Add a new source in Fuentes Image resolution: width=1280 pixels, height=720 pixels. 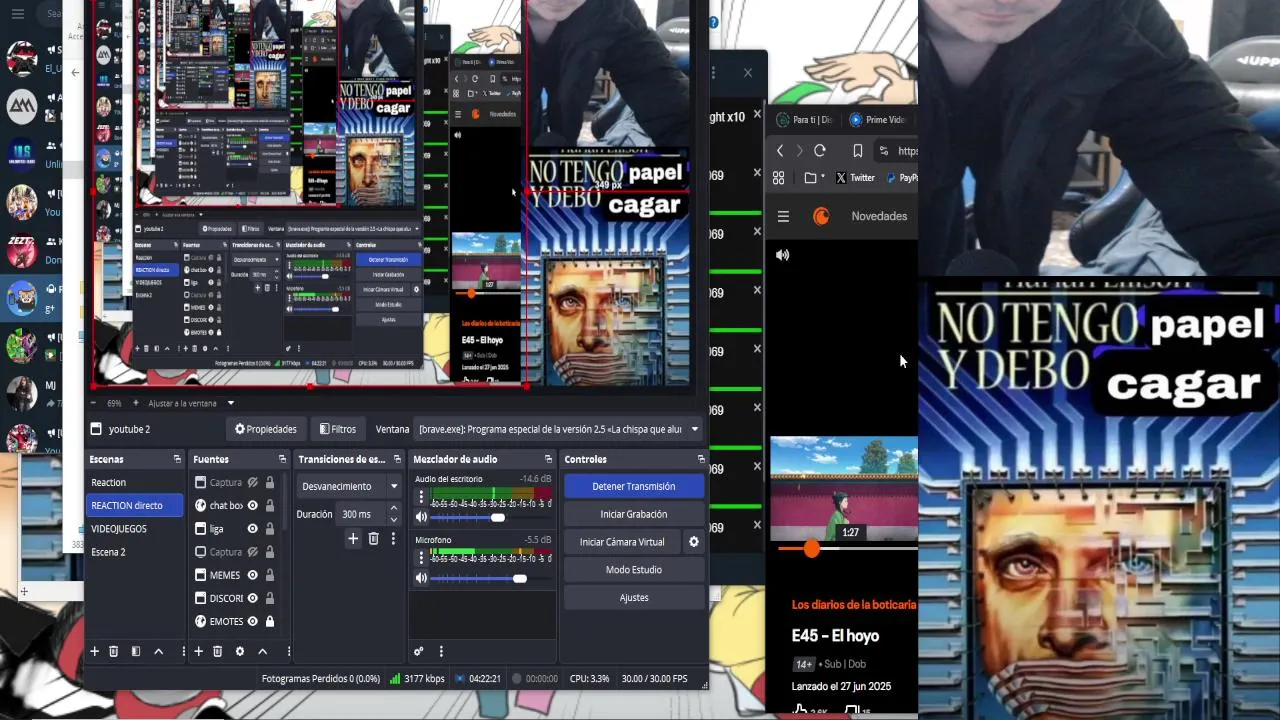198,651
